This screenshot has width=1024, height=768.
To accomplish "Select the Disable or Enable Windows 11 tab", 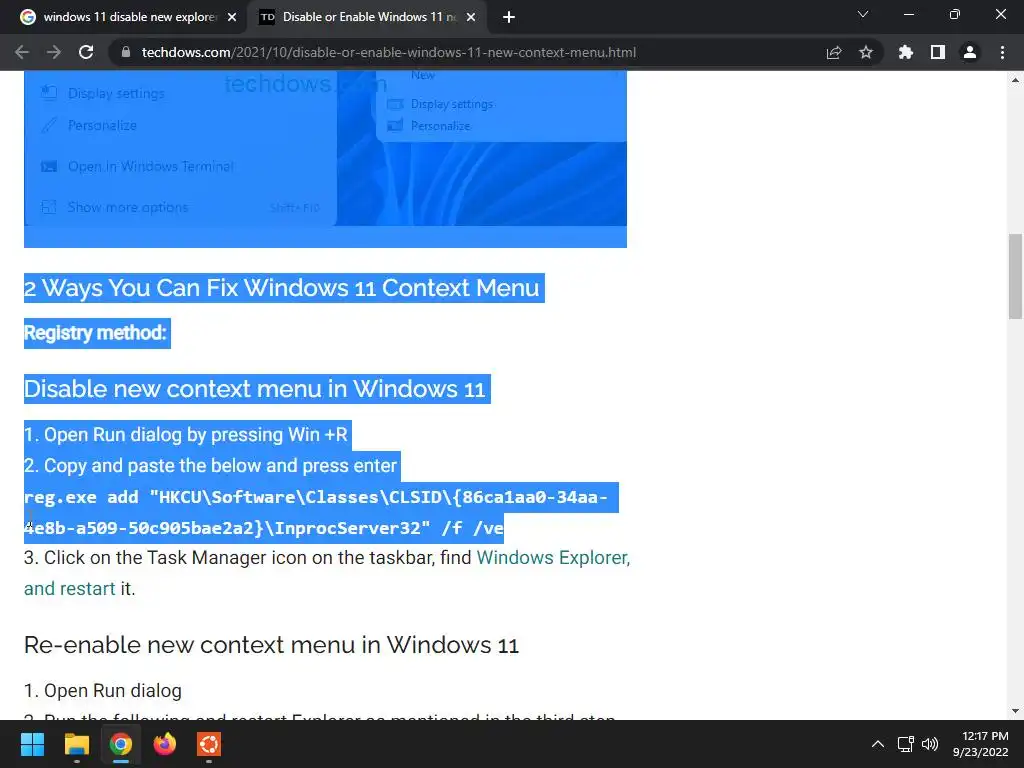I will [366, 17].
